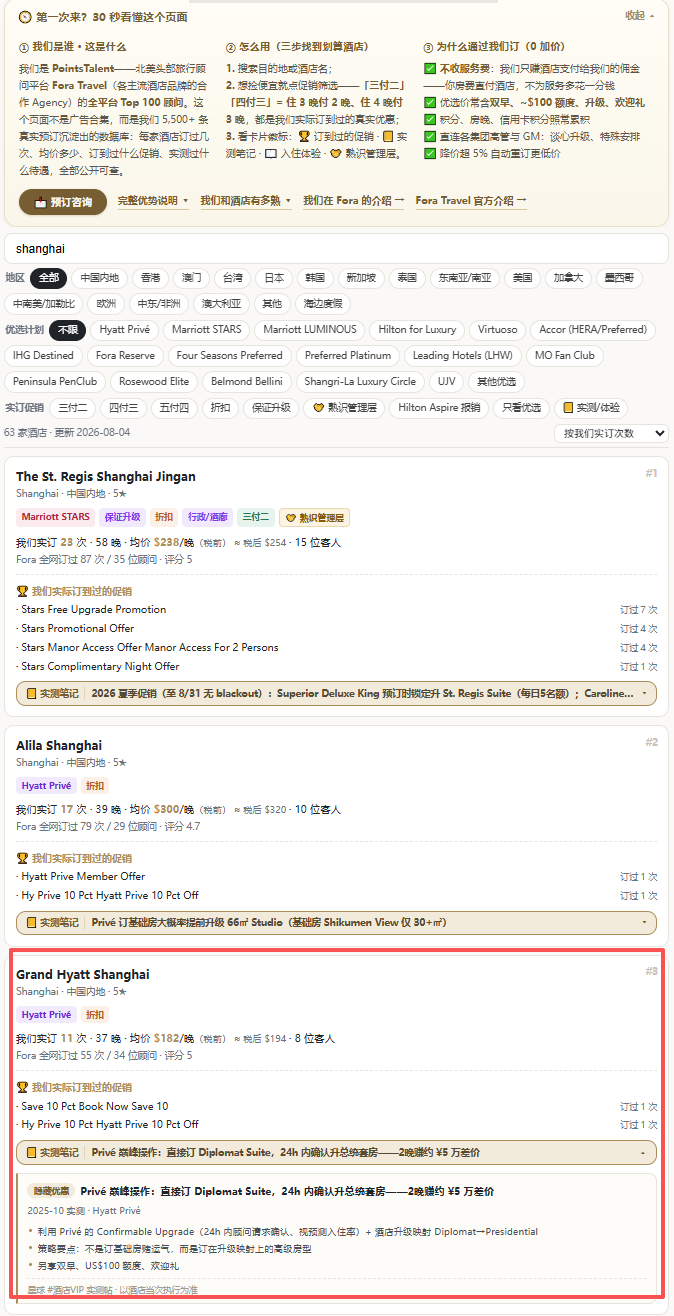The height and width of the screenshot is (1316, 674).
Task: Toggle 保证升级 chip in the 实订促销 filter row
Action: coord(271,407)
